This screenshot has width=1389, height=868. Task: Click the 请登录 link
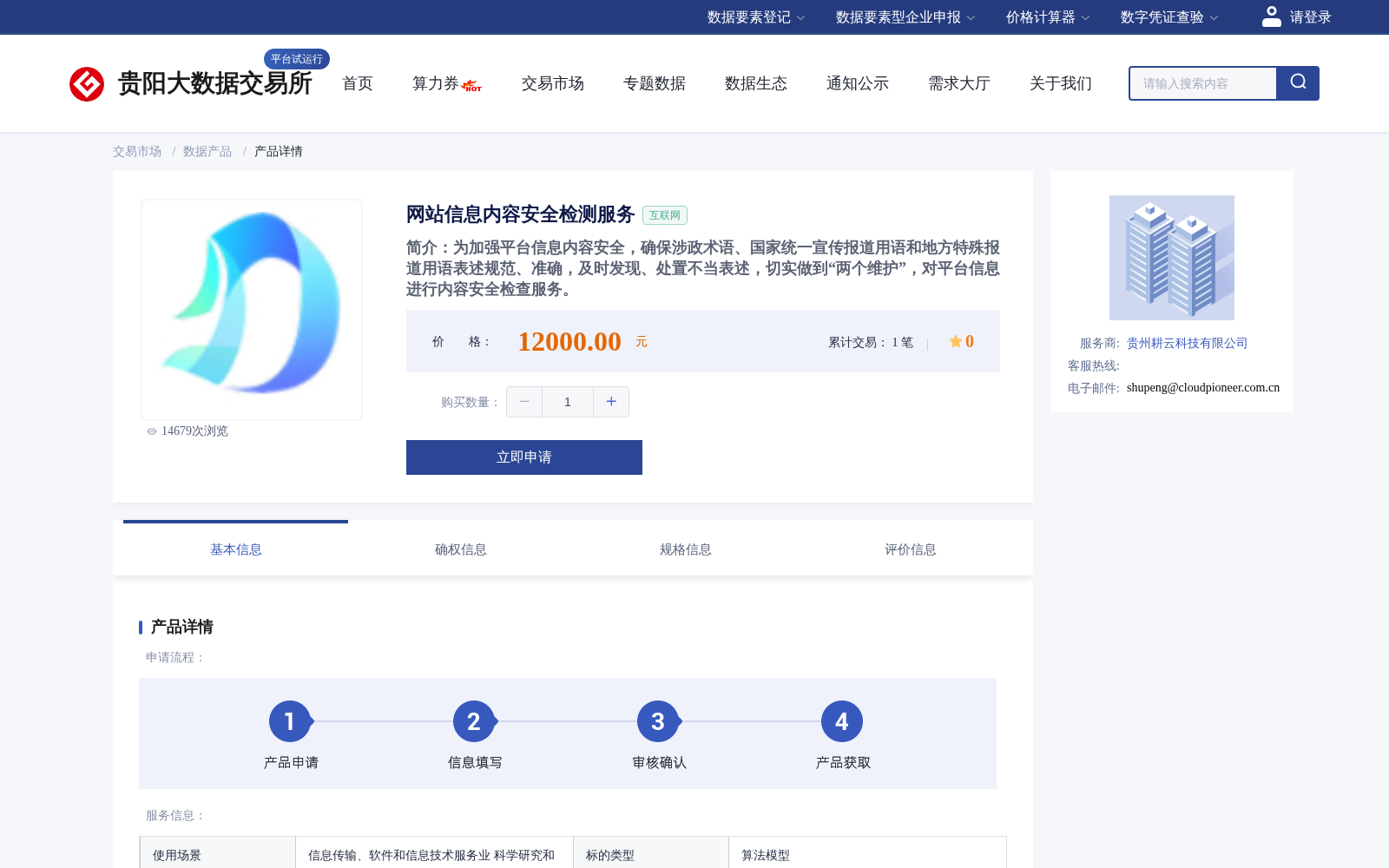click(x=1310, y=17)
